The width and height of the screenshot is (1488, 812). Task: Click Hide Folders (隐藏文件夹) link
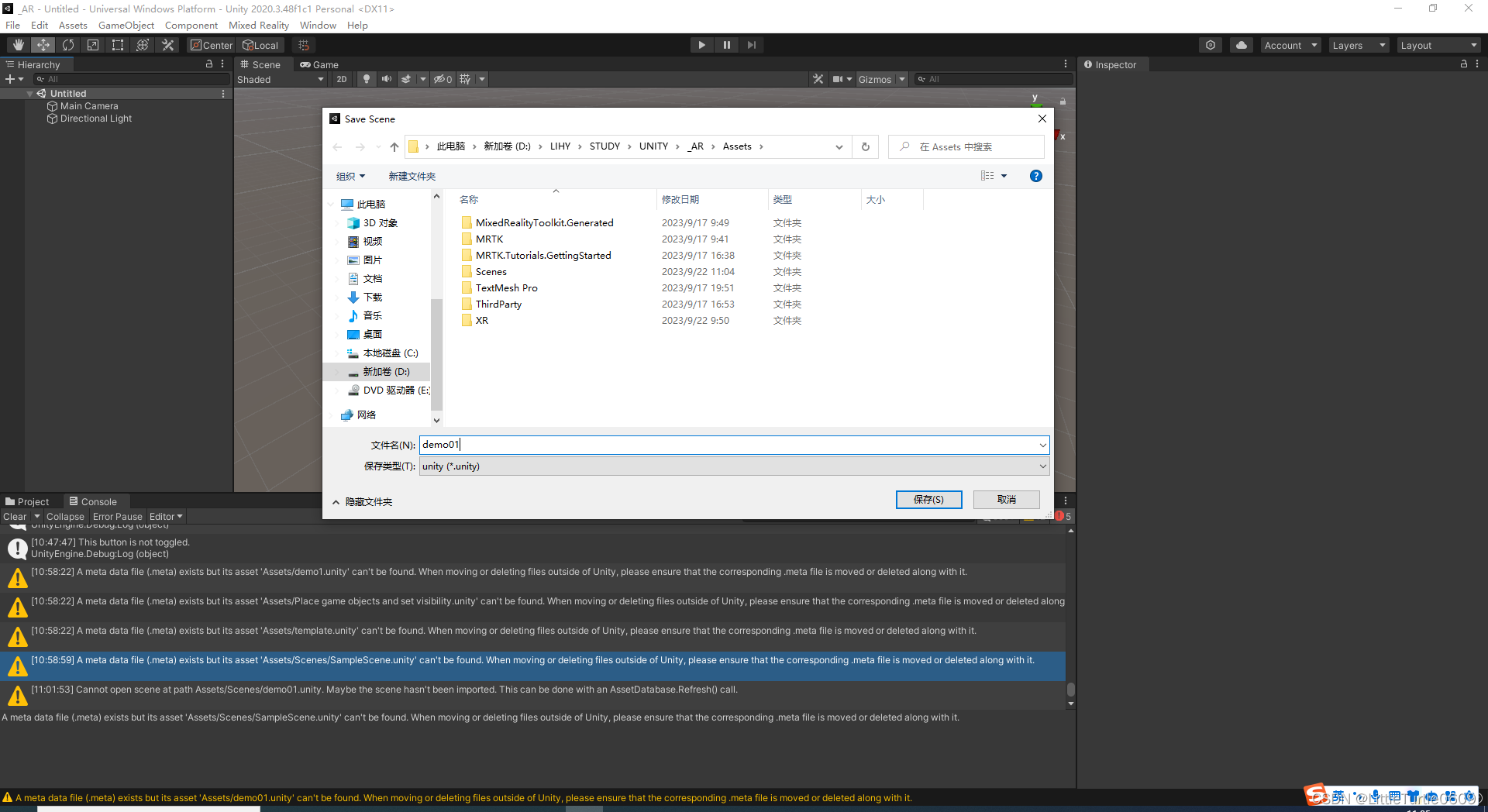(362, 502)
